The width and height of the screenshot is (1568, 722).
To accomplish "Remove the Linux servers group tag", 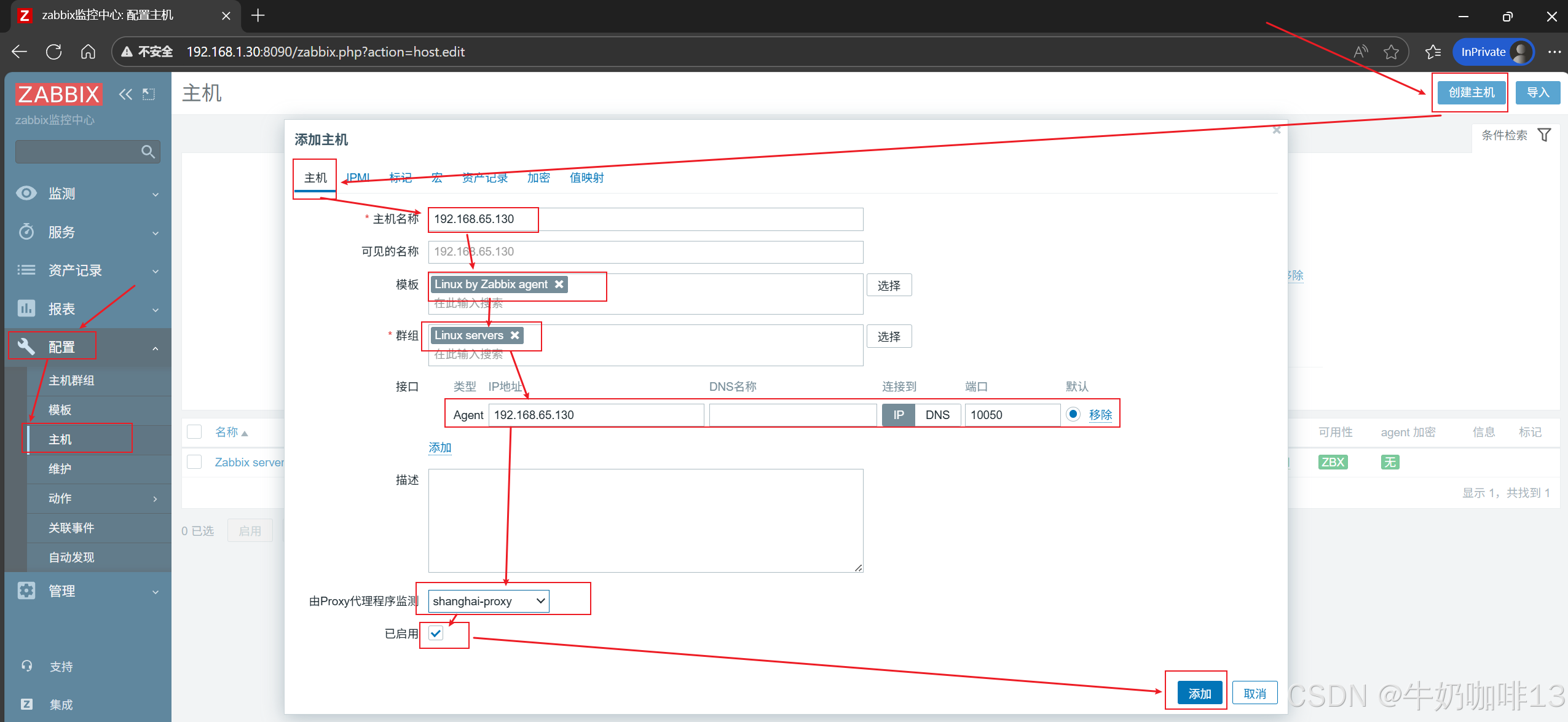I will coord(514,335).
